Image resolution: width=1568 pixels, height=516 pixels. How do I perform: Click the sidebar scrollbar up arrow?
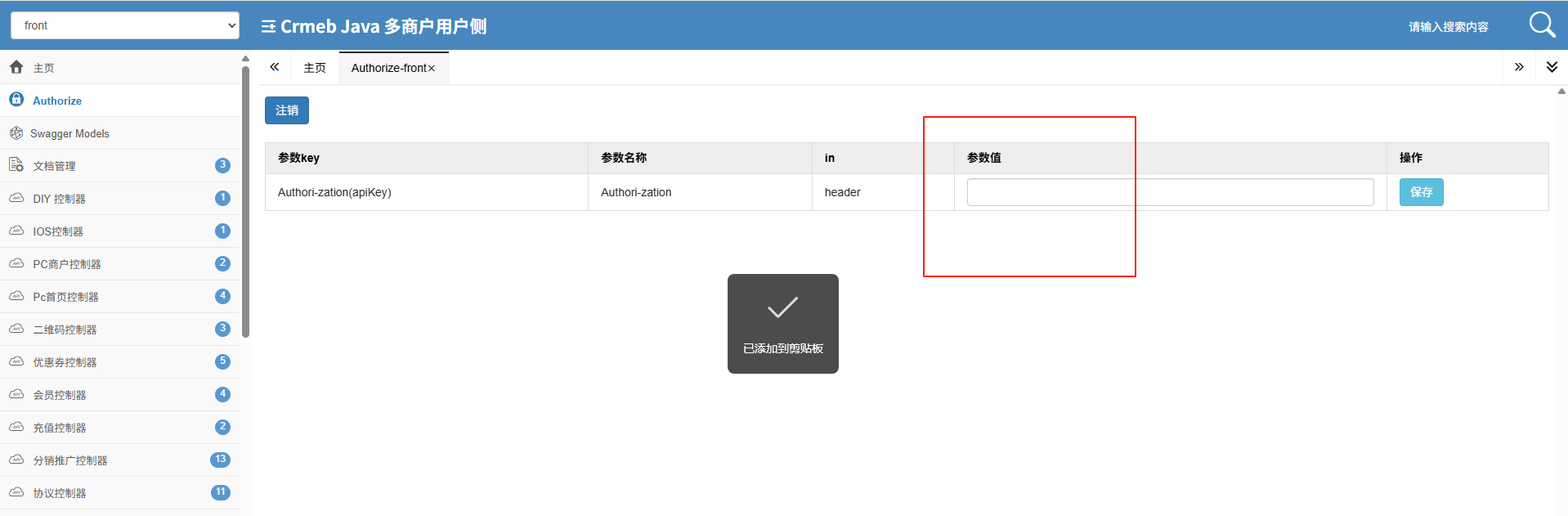pyautogui.click(x=245, y=59)
